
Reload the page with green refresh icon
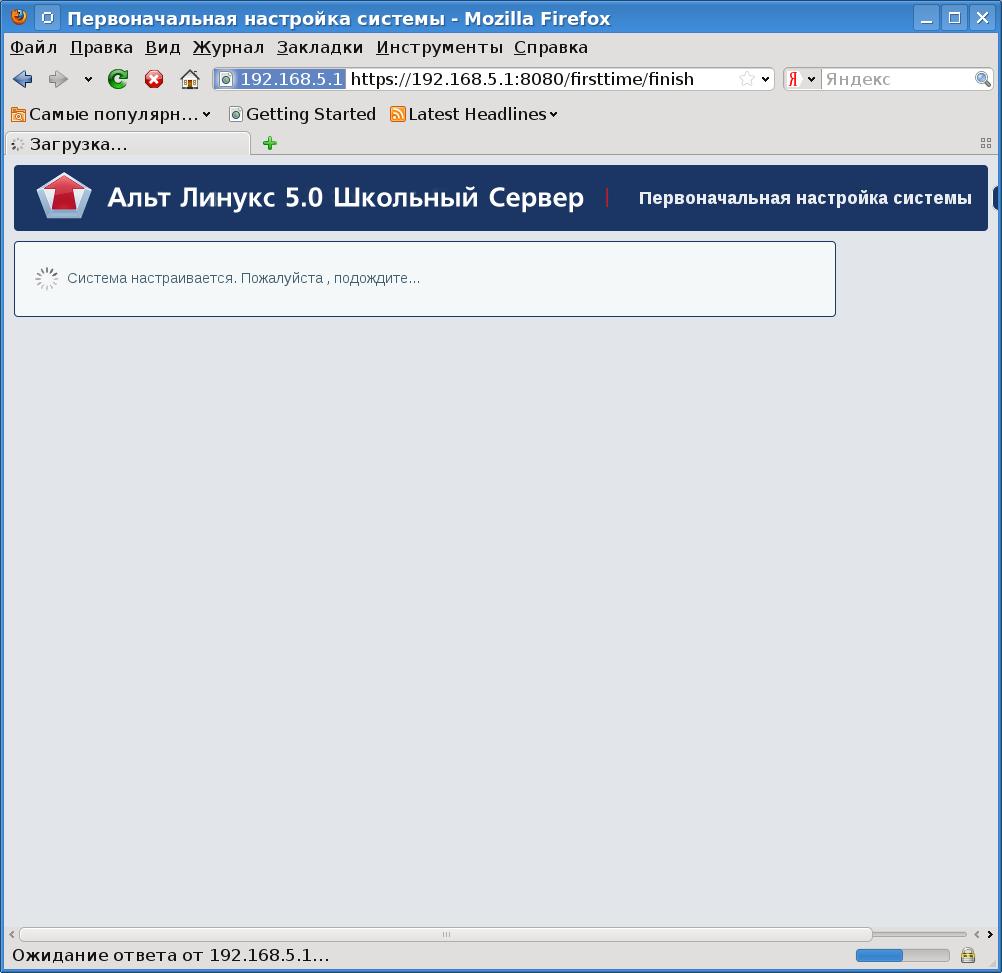pos(118,79)
